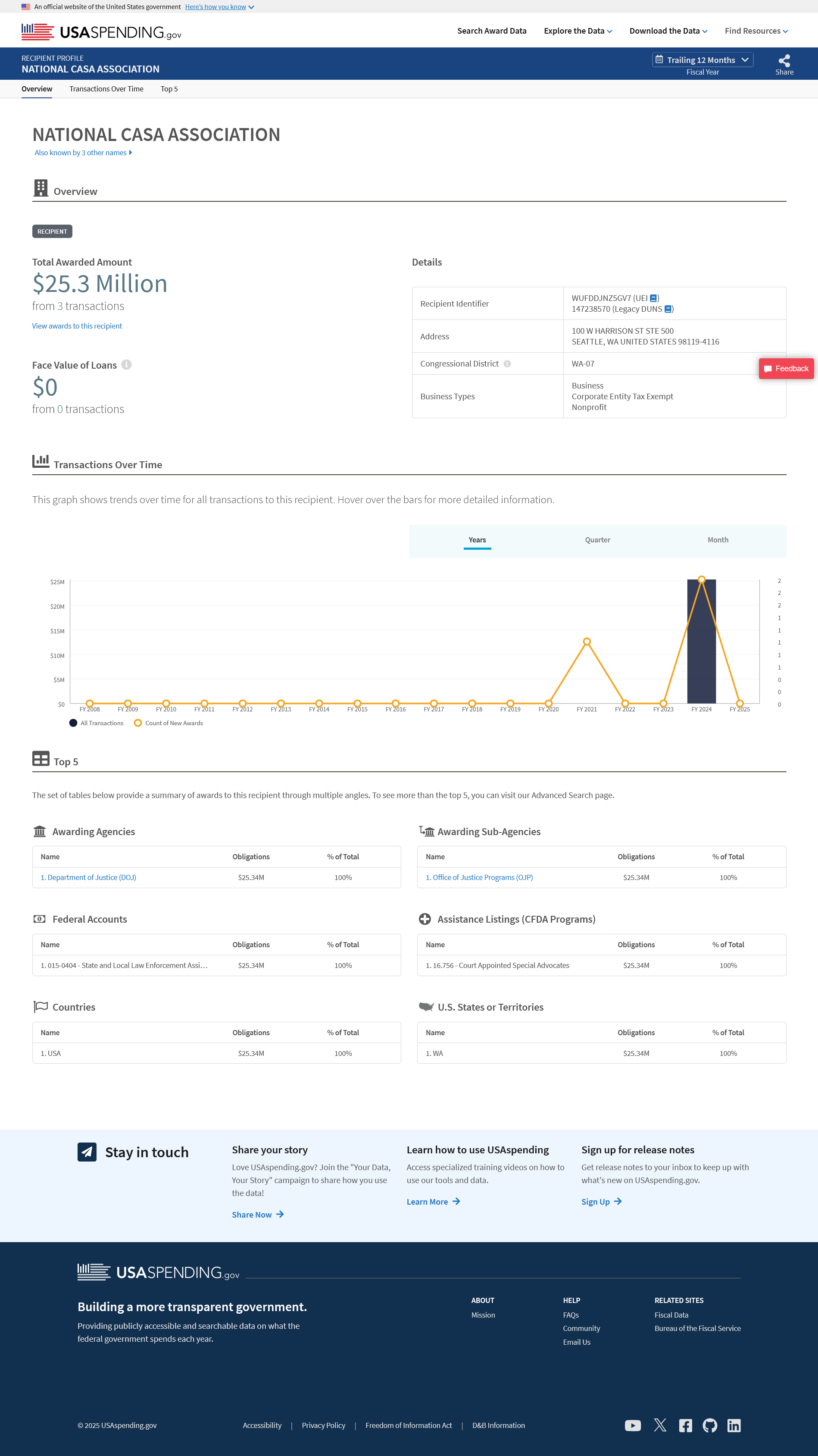Open Accessibility footer link
The height and width of the screenshot is (1456, 818).
(x=262, y=1425)
